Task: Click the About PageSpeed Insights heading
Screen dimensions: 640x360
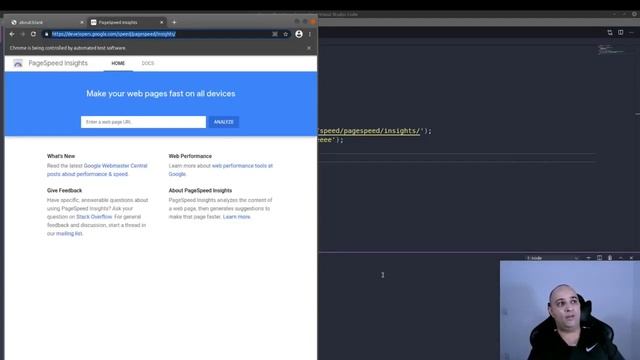Action: coord(200,190)
